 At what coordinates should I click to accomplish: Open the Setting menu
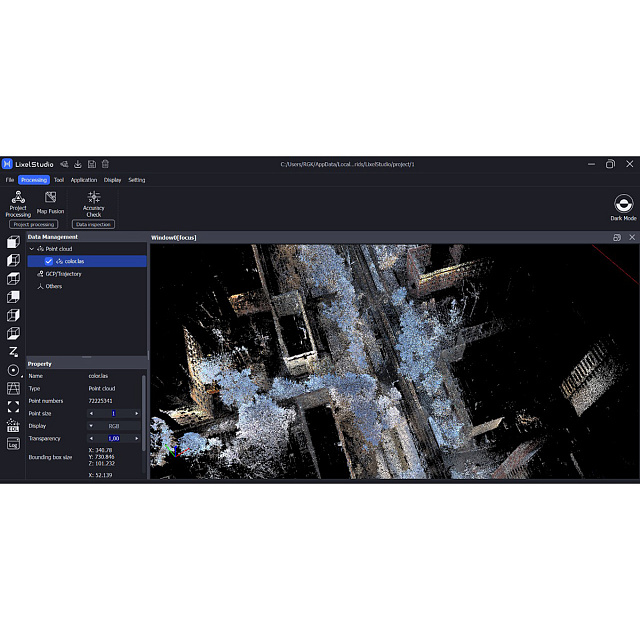(137, 180)
